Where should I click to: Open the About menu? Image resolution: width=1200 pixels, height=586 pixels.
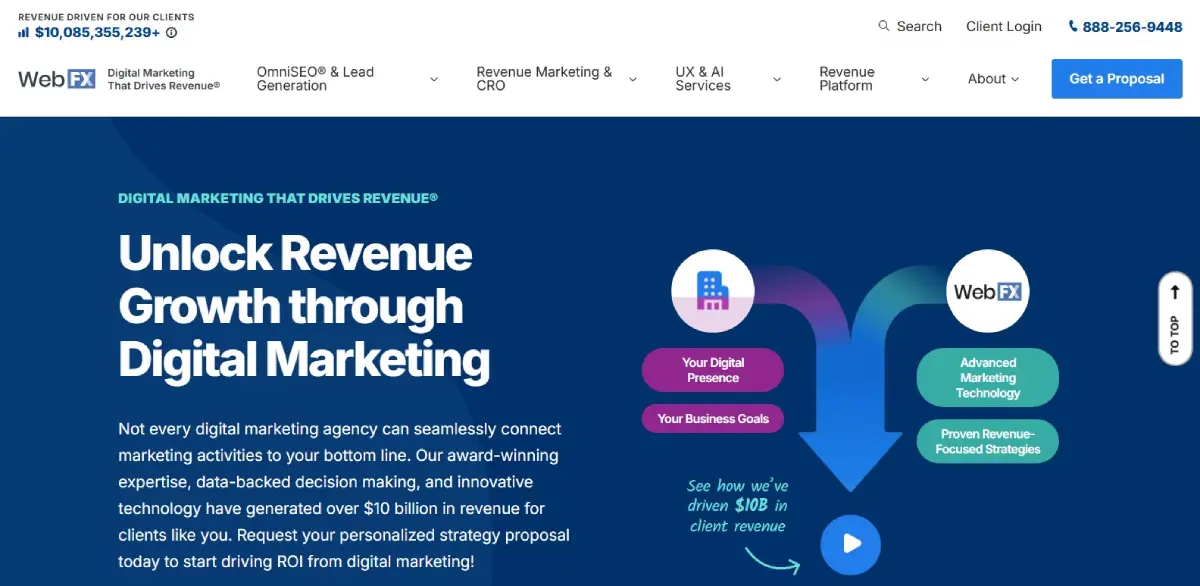tap(993, 79)
